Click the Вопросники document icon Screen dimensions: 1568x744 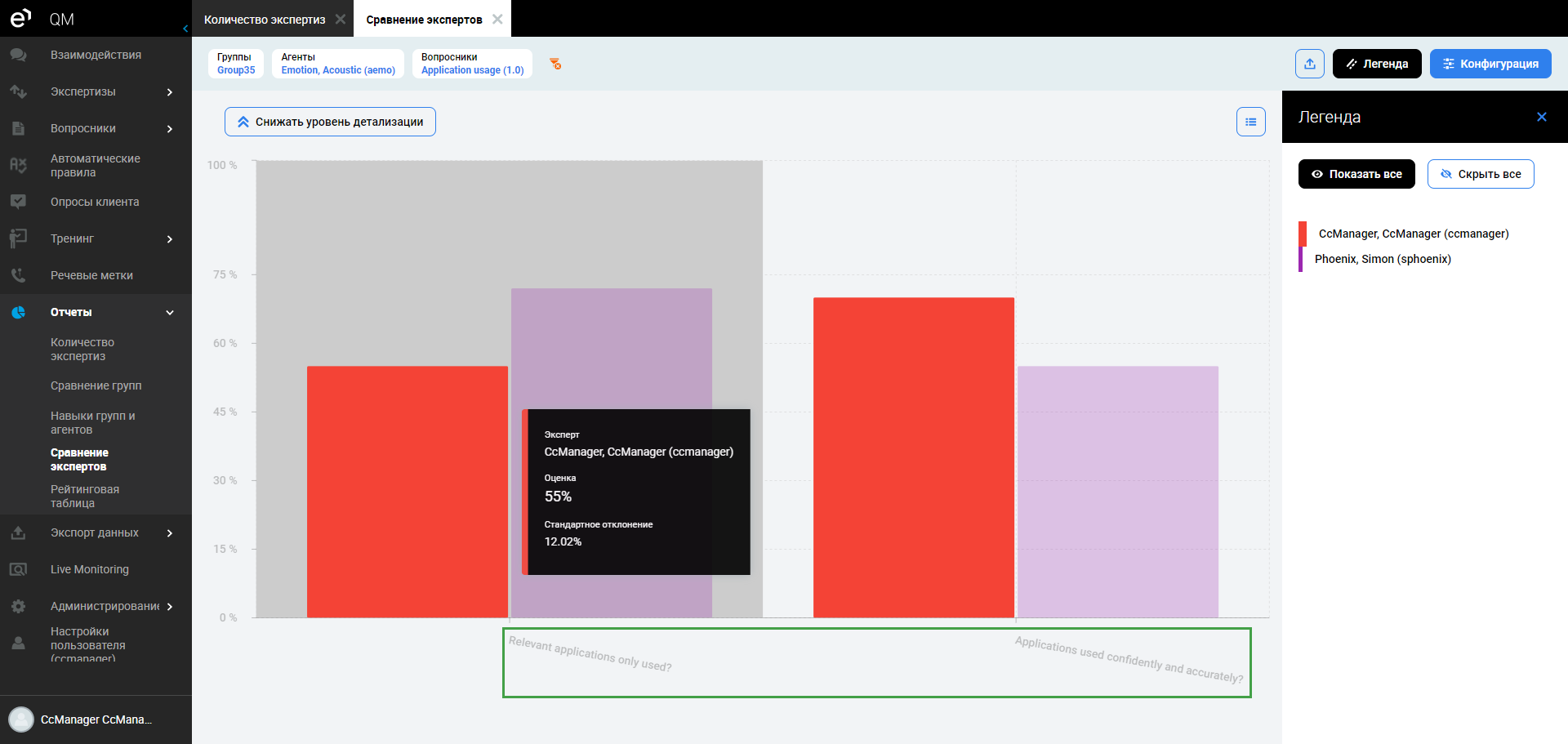pos(18,128)
